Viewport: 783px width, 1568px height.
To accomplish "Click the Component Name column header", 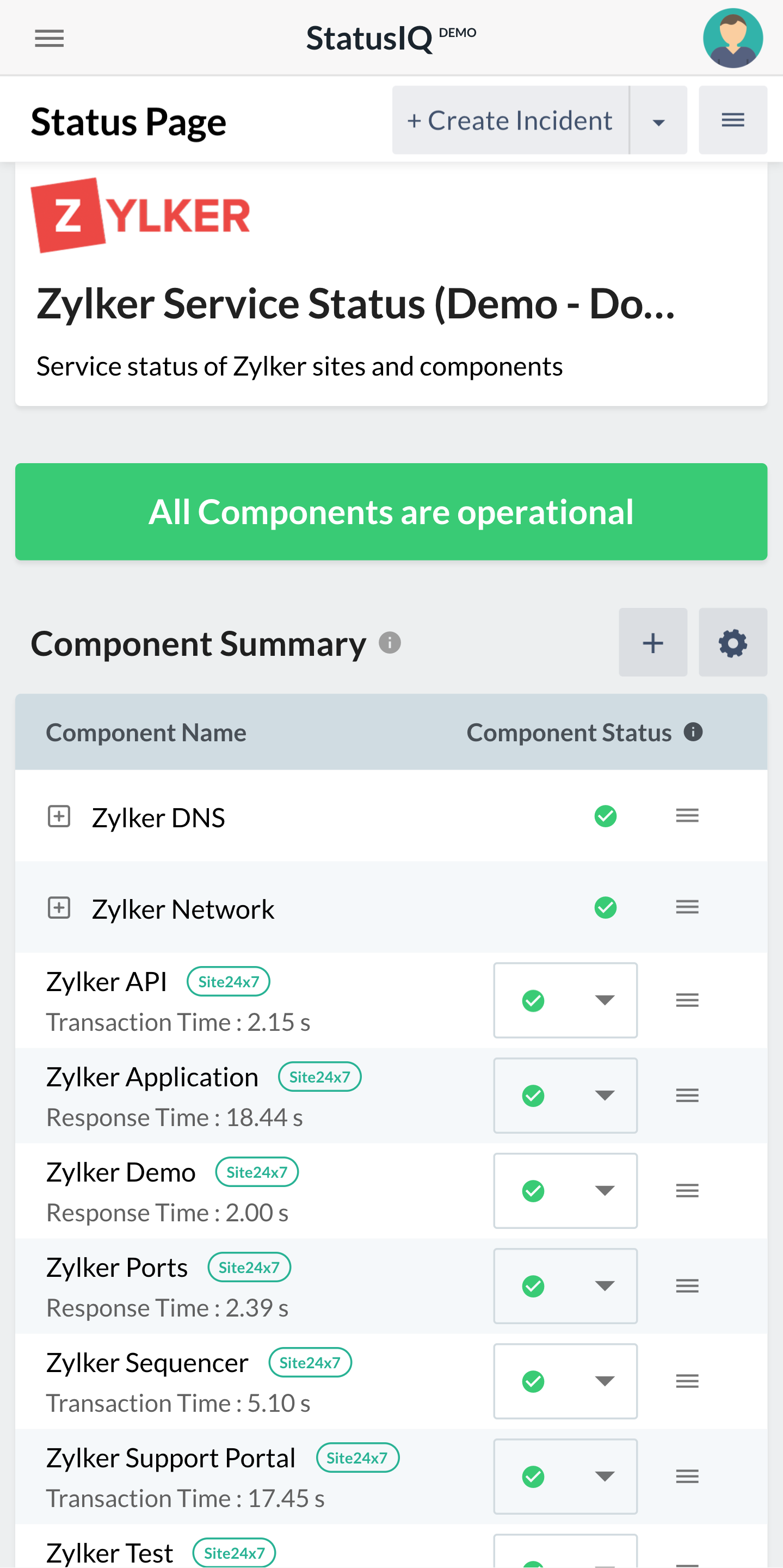I will 146,732.
